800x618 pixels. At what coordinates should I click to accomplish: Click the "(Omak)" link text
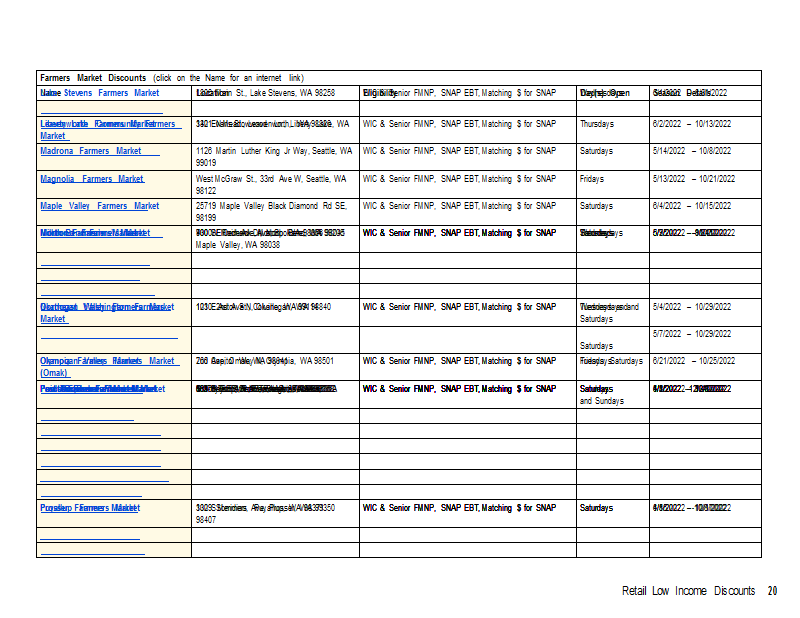point(54,373)
